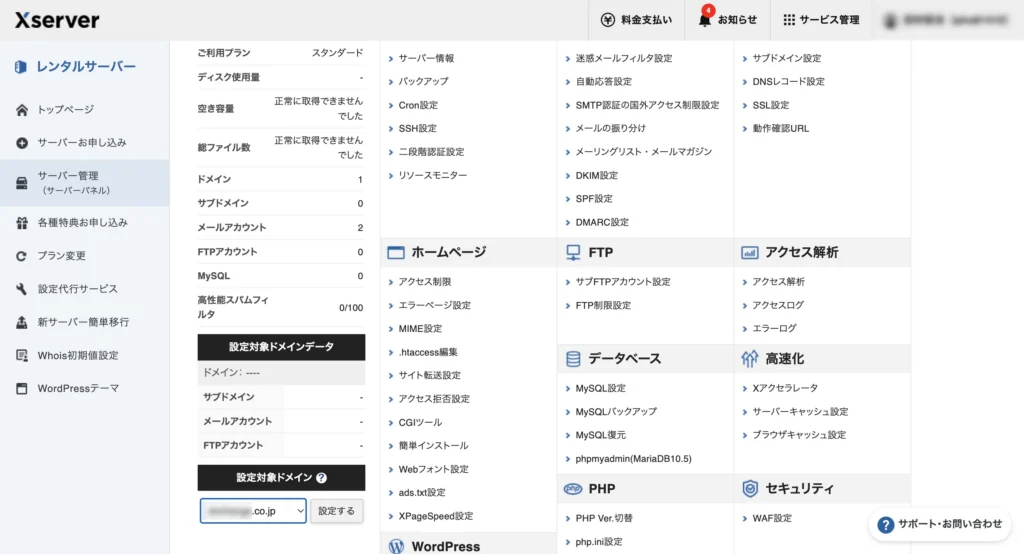Click the home icon for Top Page

pos(21,109)
